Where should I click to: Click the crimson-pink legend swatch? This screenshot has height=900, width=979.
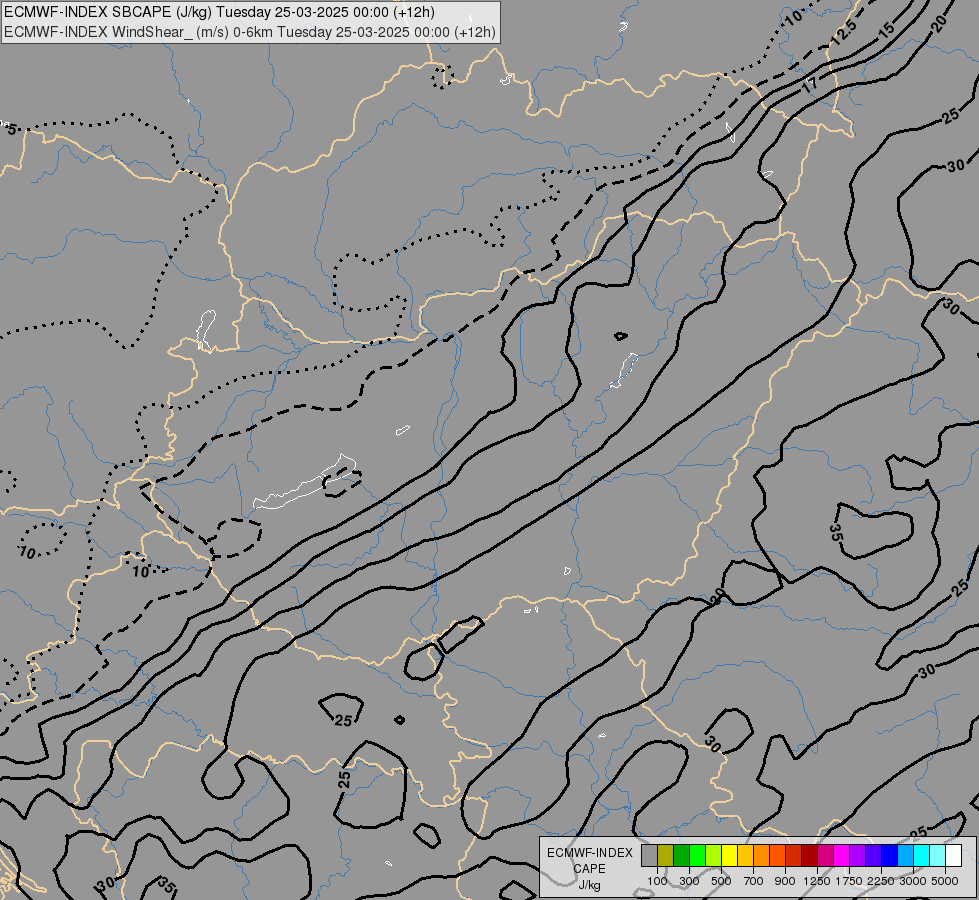pos(825,855)
